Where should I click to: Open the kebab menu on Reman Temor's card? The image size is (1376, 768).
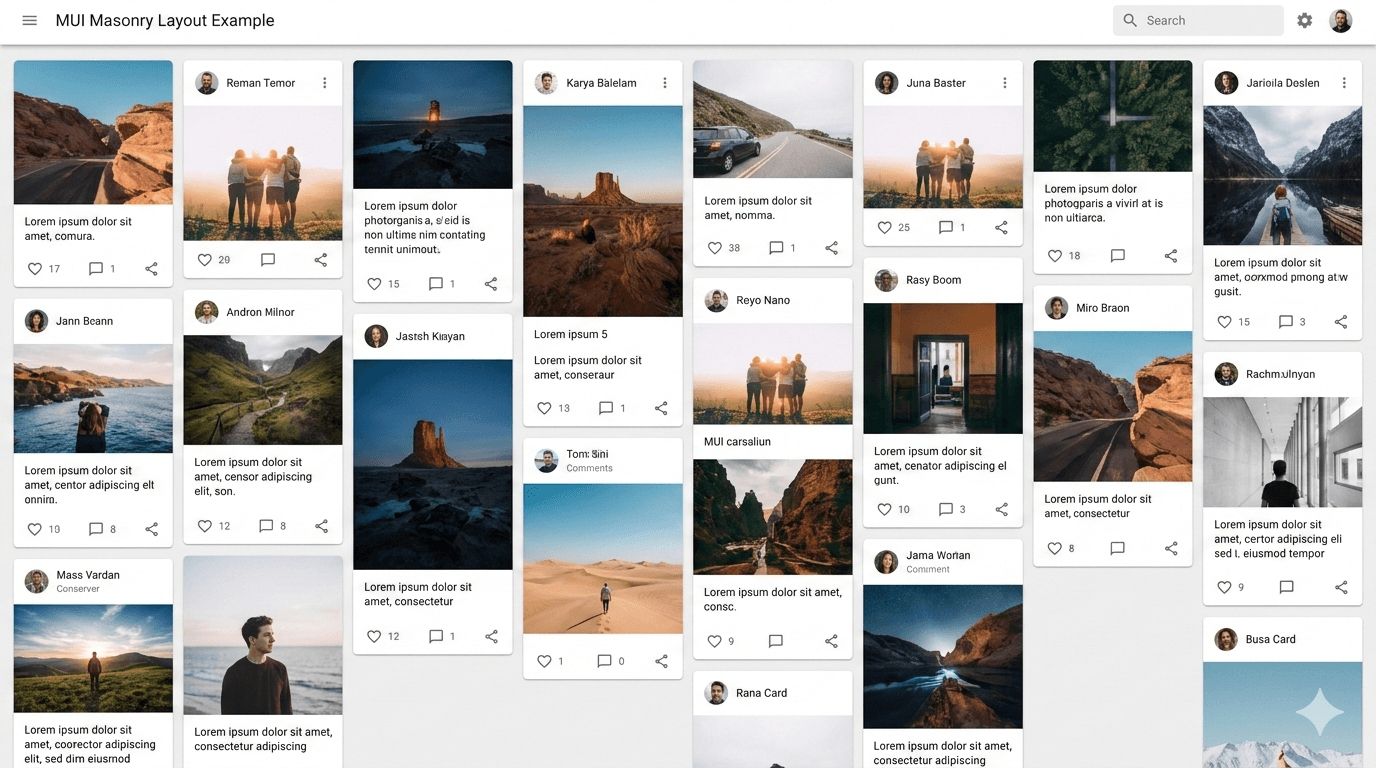[x=324, y=83]
